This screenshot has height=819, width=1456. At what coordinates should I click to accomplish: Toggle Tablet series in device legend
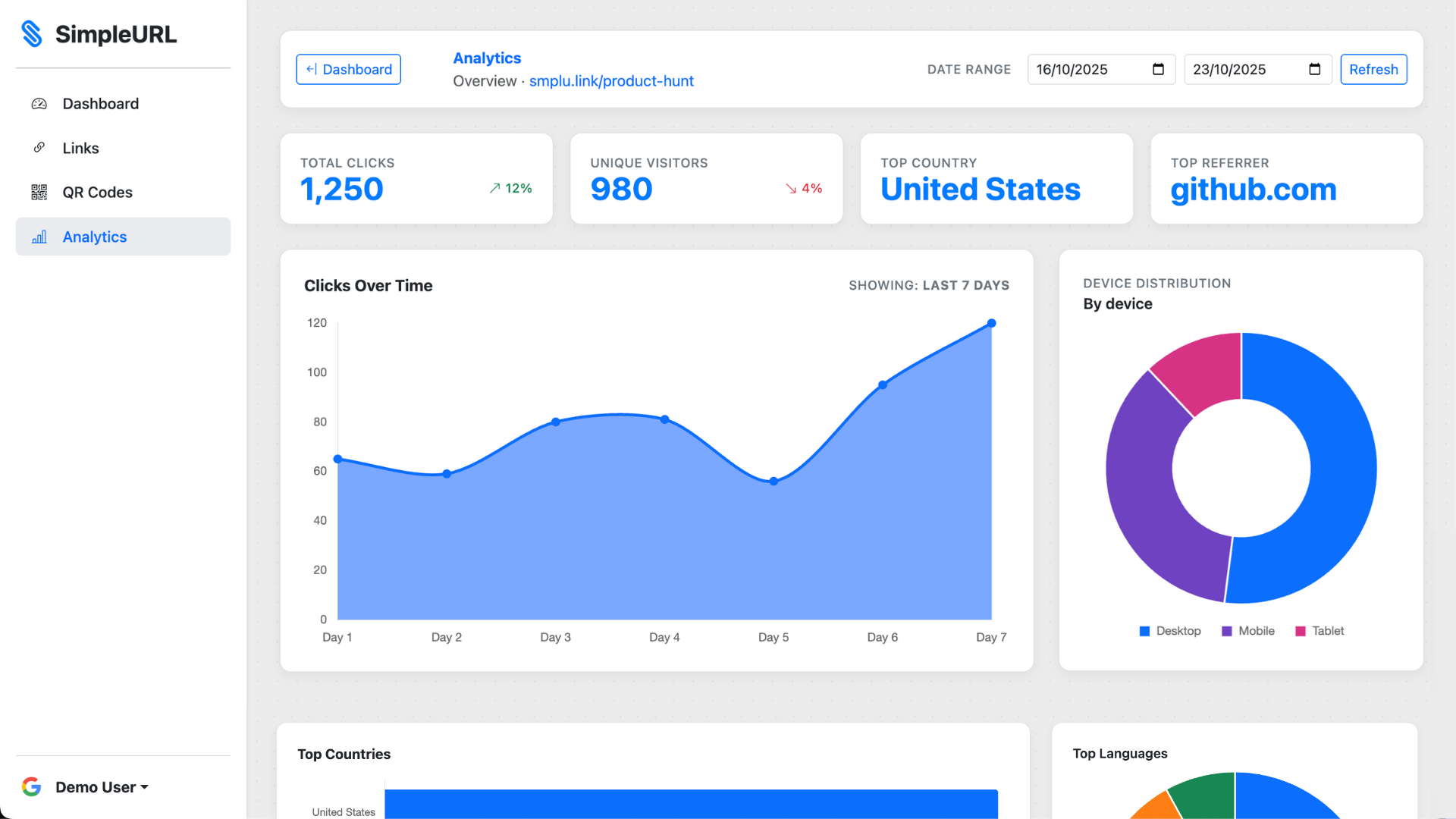(x=1319, y=631)
